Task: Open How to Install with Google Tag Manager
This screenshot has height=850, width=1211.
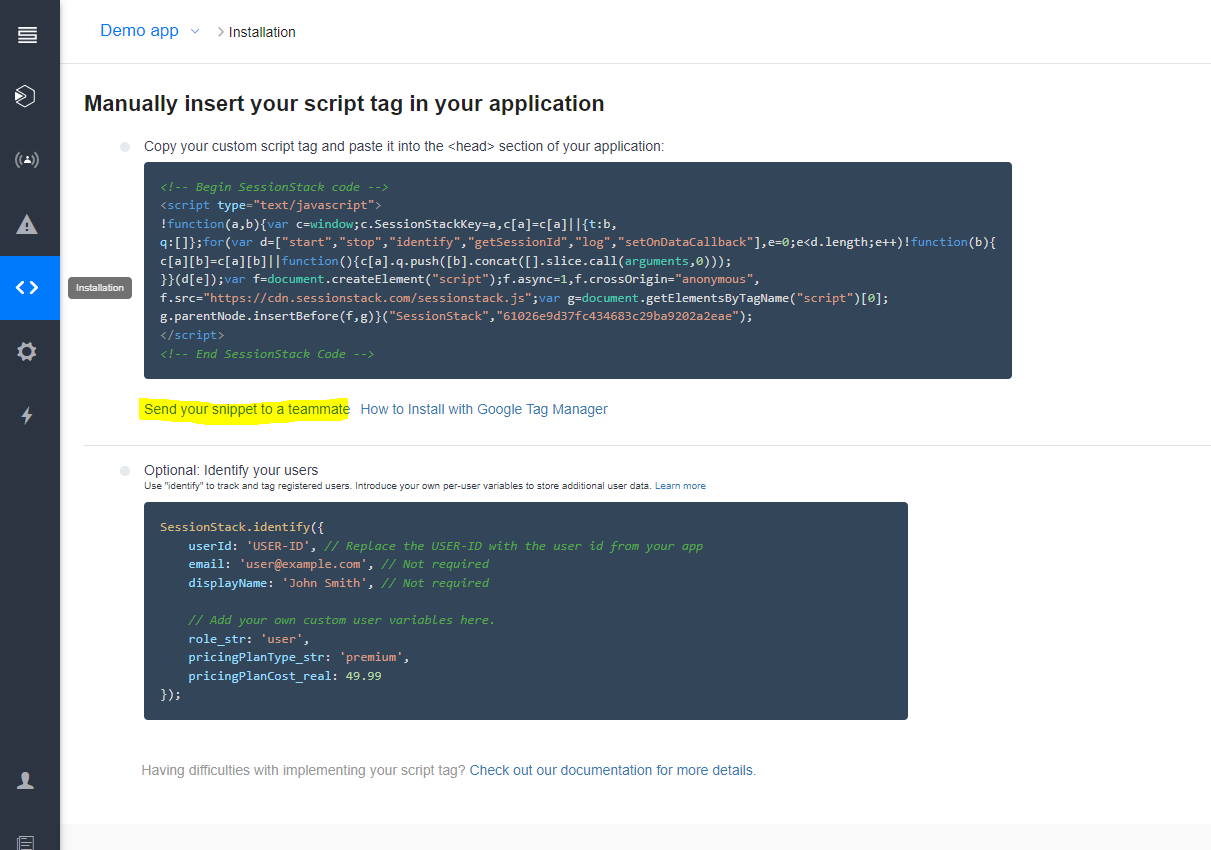Action: pos(484,409)
